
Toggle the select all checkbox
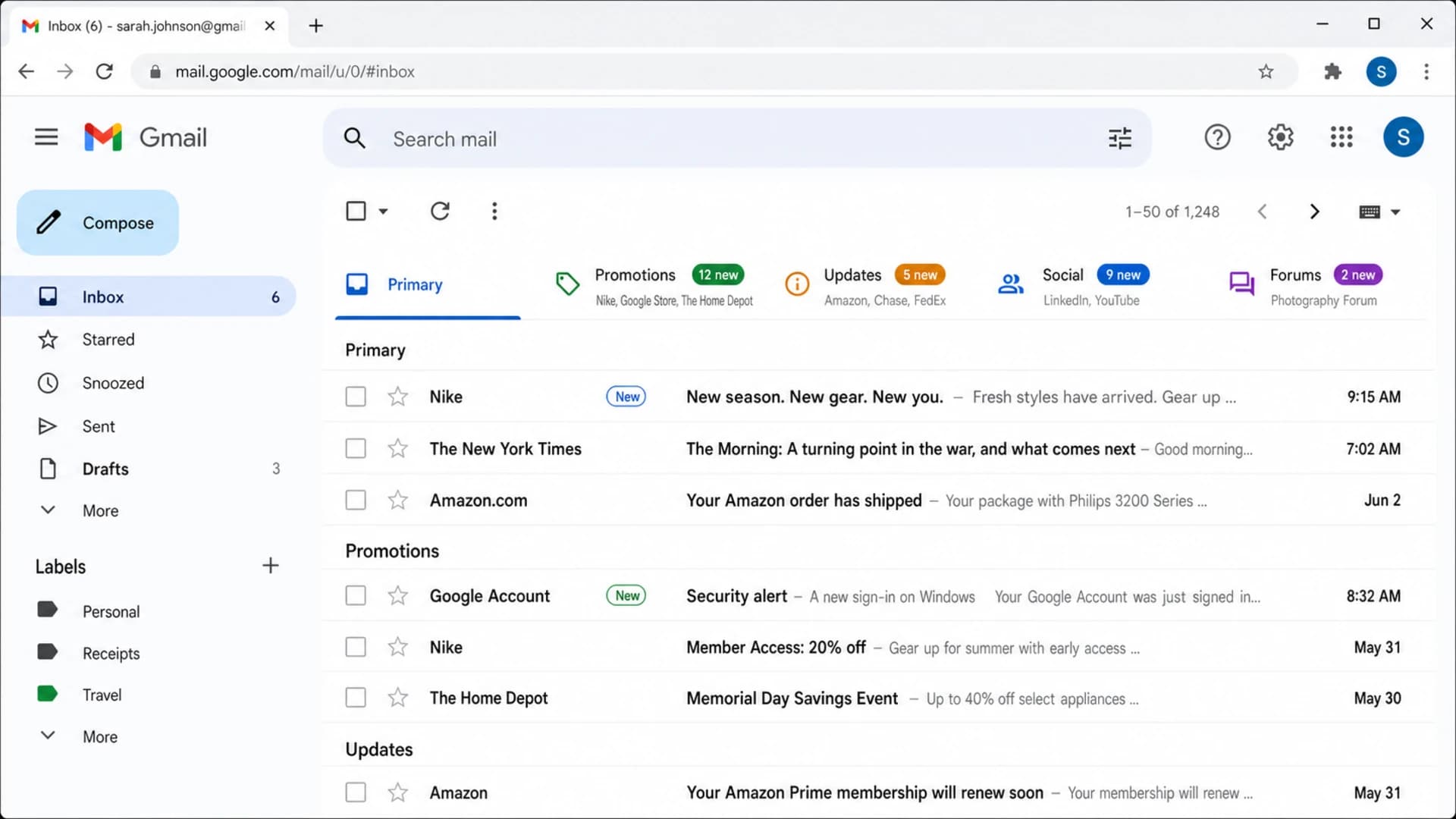coord(356,211)
